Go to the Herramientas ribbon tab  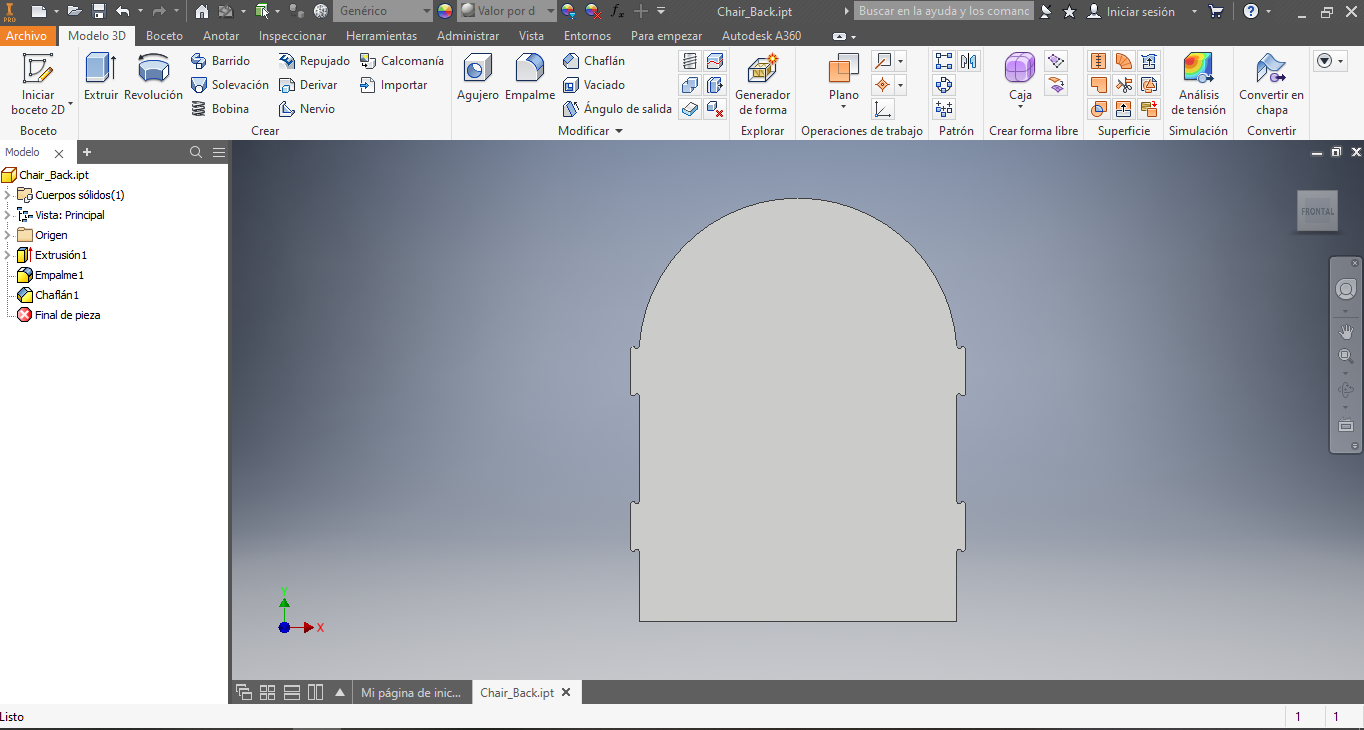tap(381, 36)
